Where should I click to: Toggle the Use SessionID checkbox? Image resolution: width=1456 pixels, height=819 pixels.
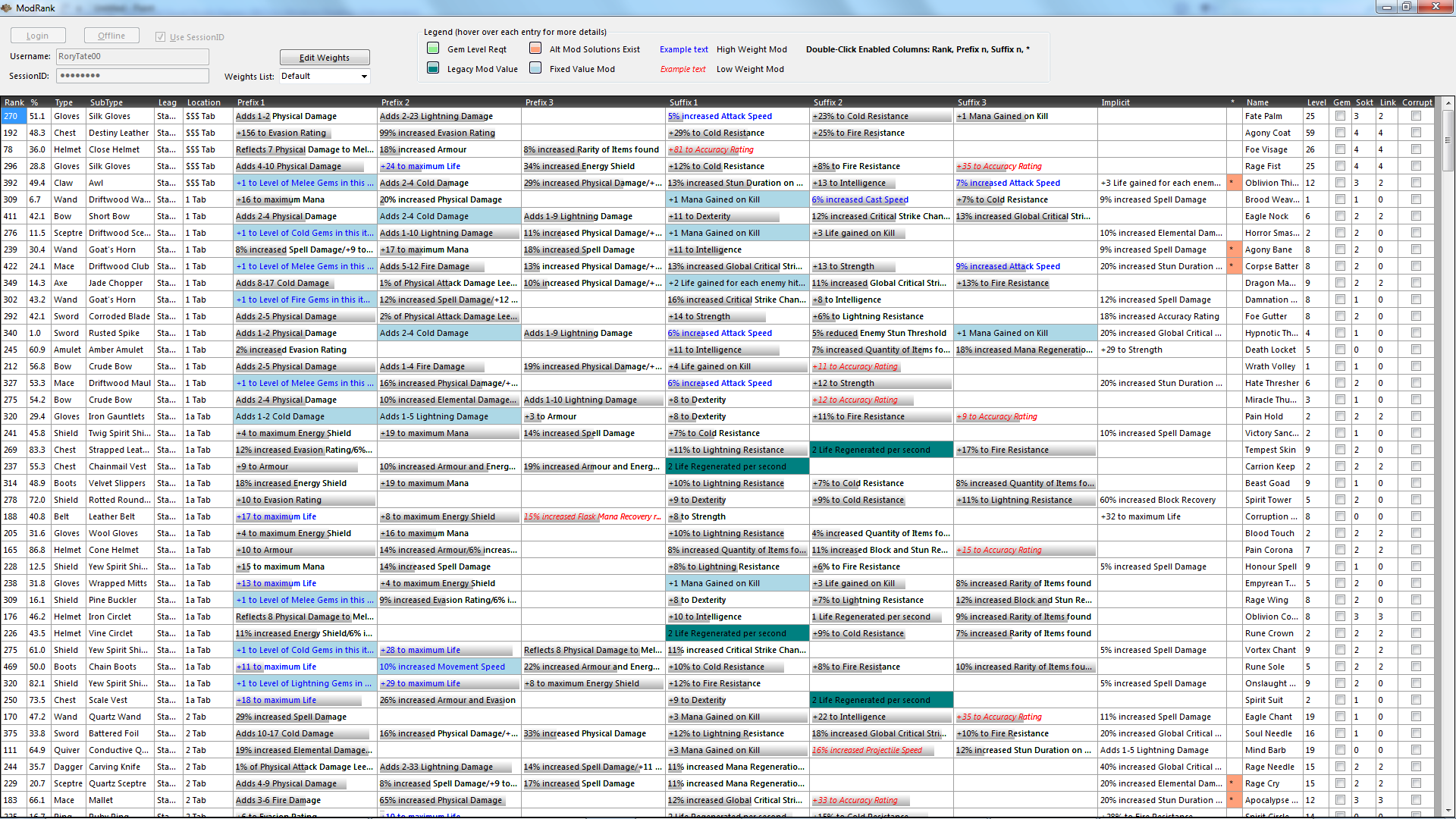pos(160,37)
